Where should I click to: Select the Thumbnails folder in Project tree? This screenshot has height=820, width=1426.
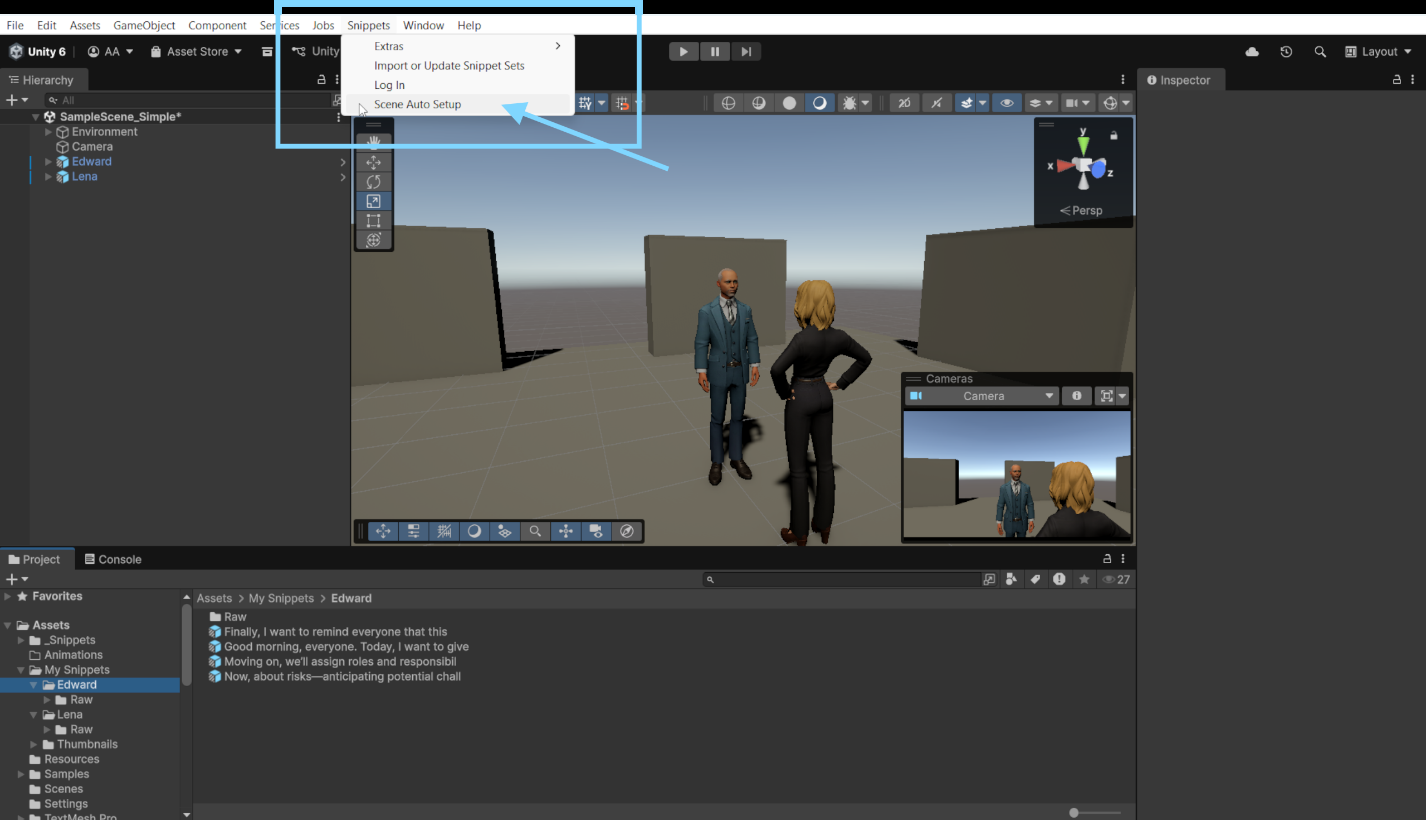(87, 744)
